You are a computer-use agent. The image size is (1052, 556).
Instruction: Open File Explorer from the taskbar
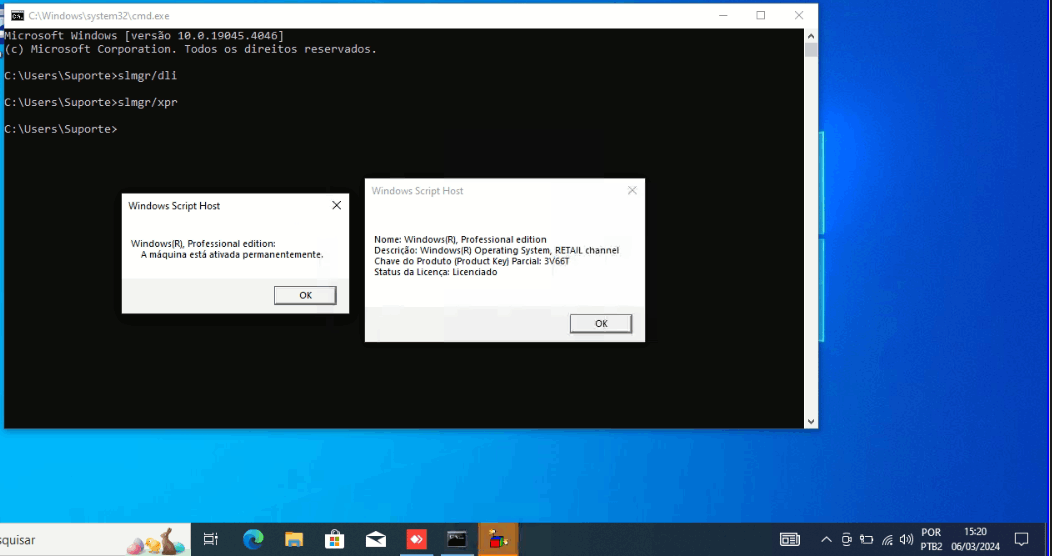[294, 539]
